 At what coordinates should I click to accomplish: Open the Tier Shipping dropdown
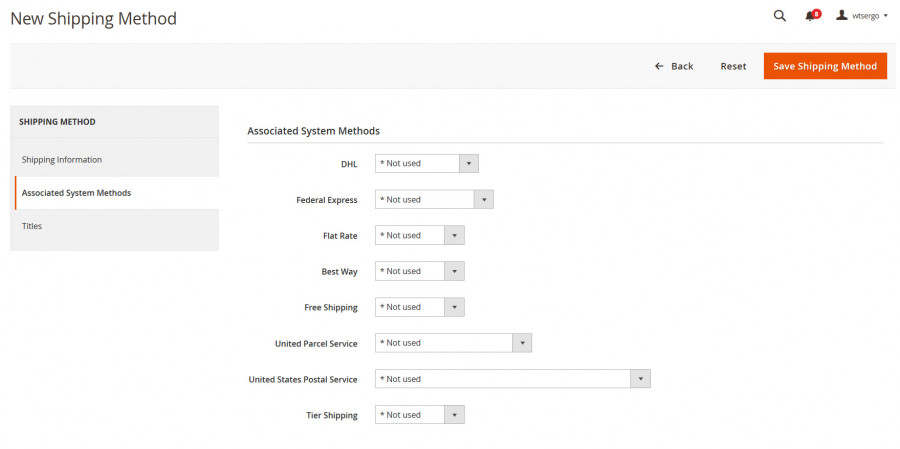[420, 415]
